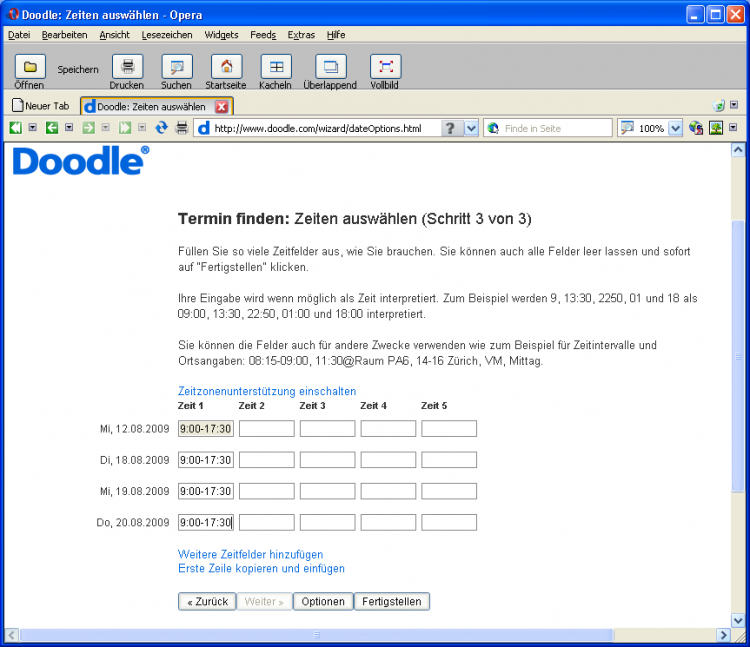Image resolution: width=750 pixels, height=647 pixels.
Task: Click the horizontal scrollbar left arrow
Action: pyautogui.click(x=12, y=635)
